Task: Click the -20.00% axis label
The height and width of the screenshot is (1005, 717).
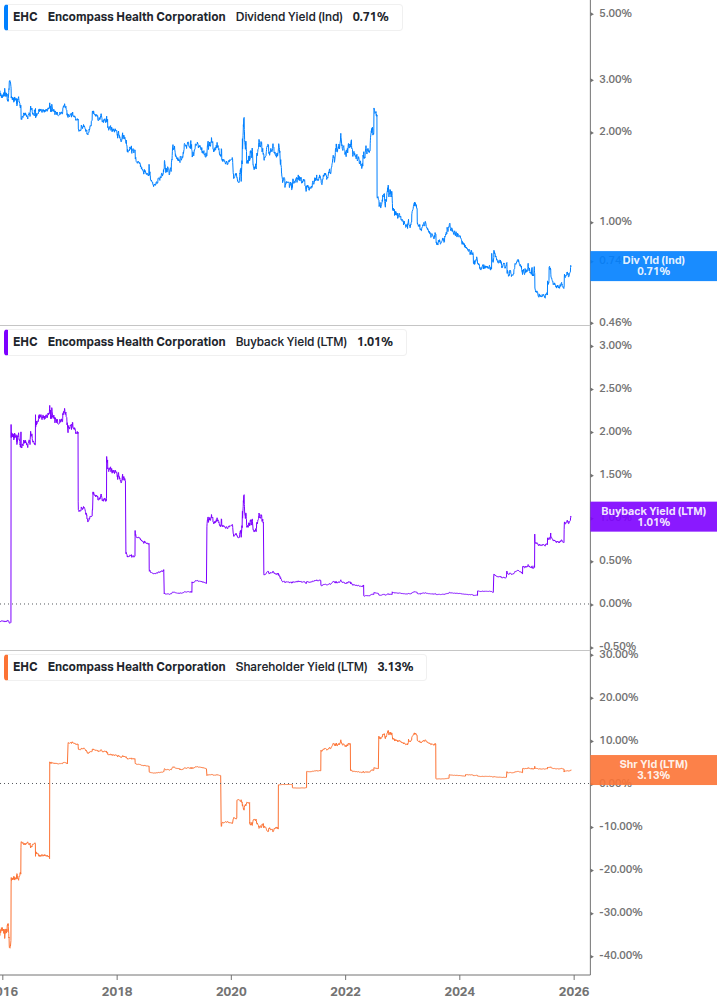Action: [620, 869]
